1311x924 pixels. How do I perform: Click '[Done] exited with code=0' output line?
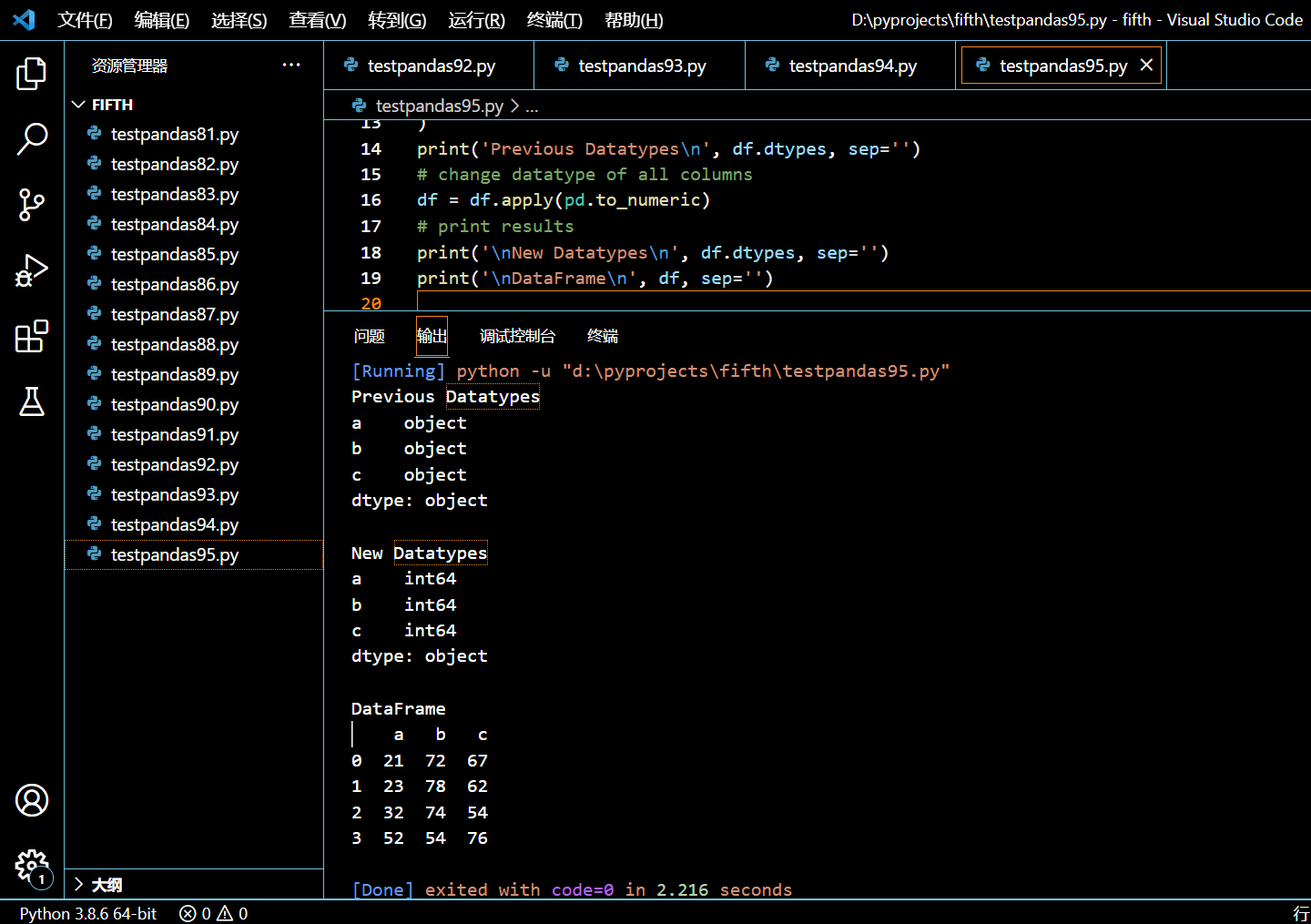pos(572,889)
